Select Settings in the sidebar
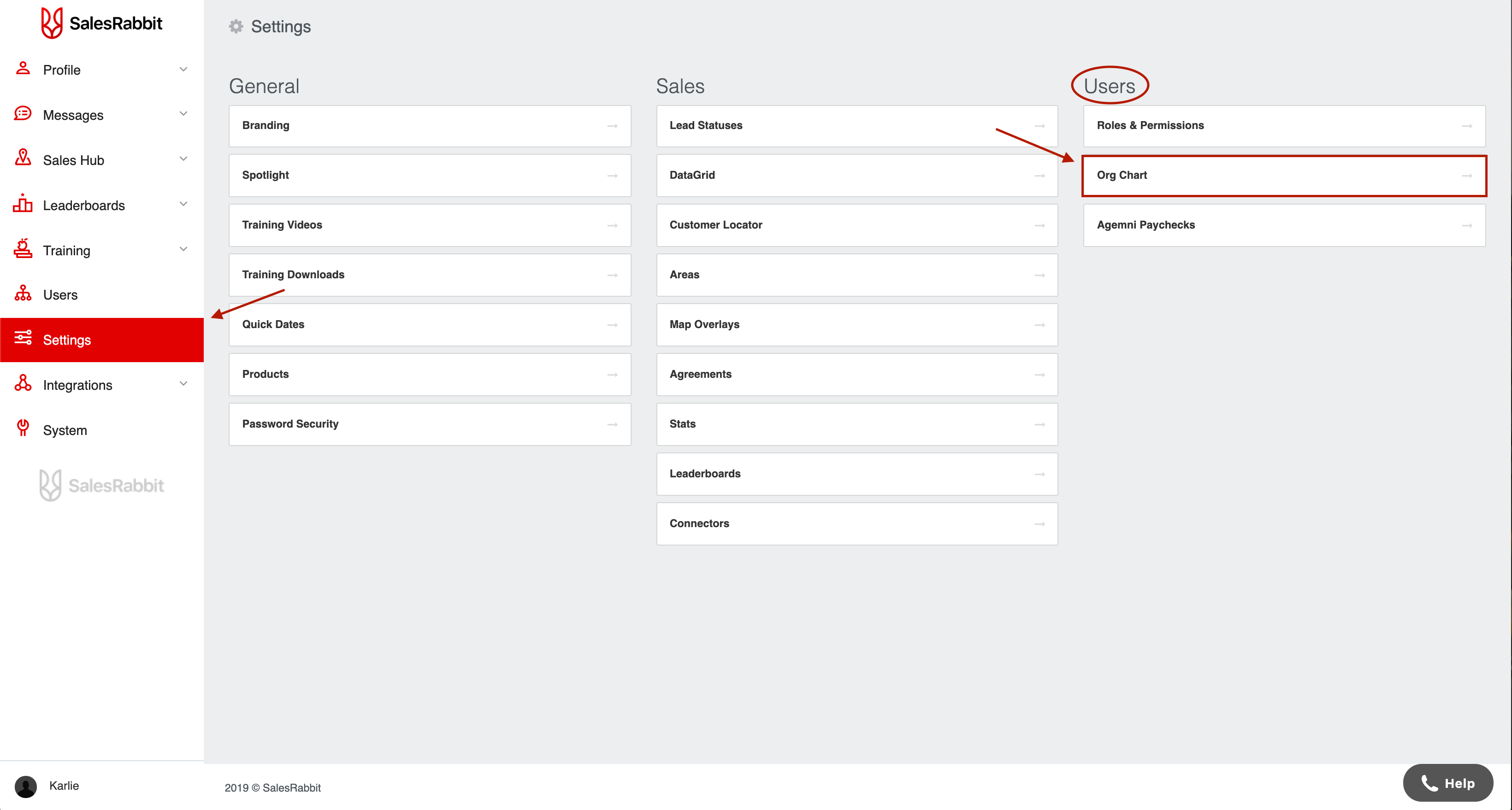1512x810 pixels. pos(101,340)
